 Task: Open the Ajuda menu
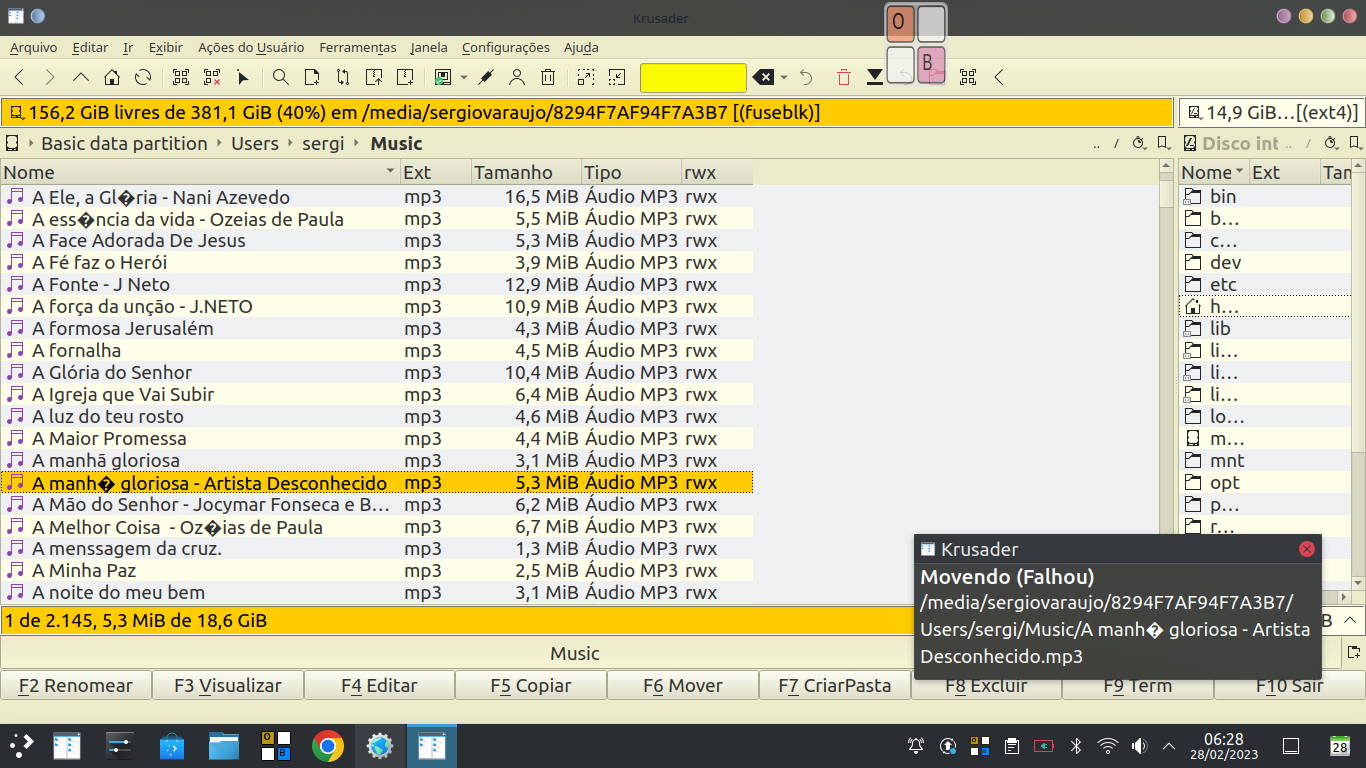tap(581, 47)
